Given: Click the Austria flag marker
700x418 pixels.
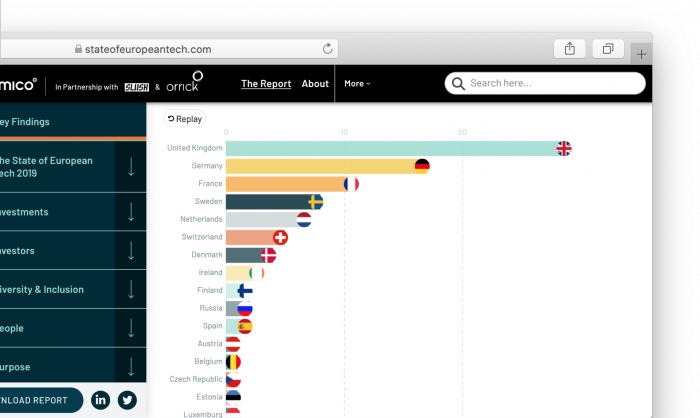Looking at the screenshot, I should click(x=233, y=344).
